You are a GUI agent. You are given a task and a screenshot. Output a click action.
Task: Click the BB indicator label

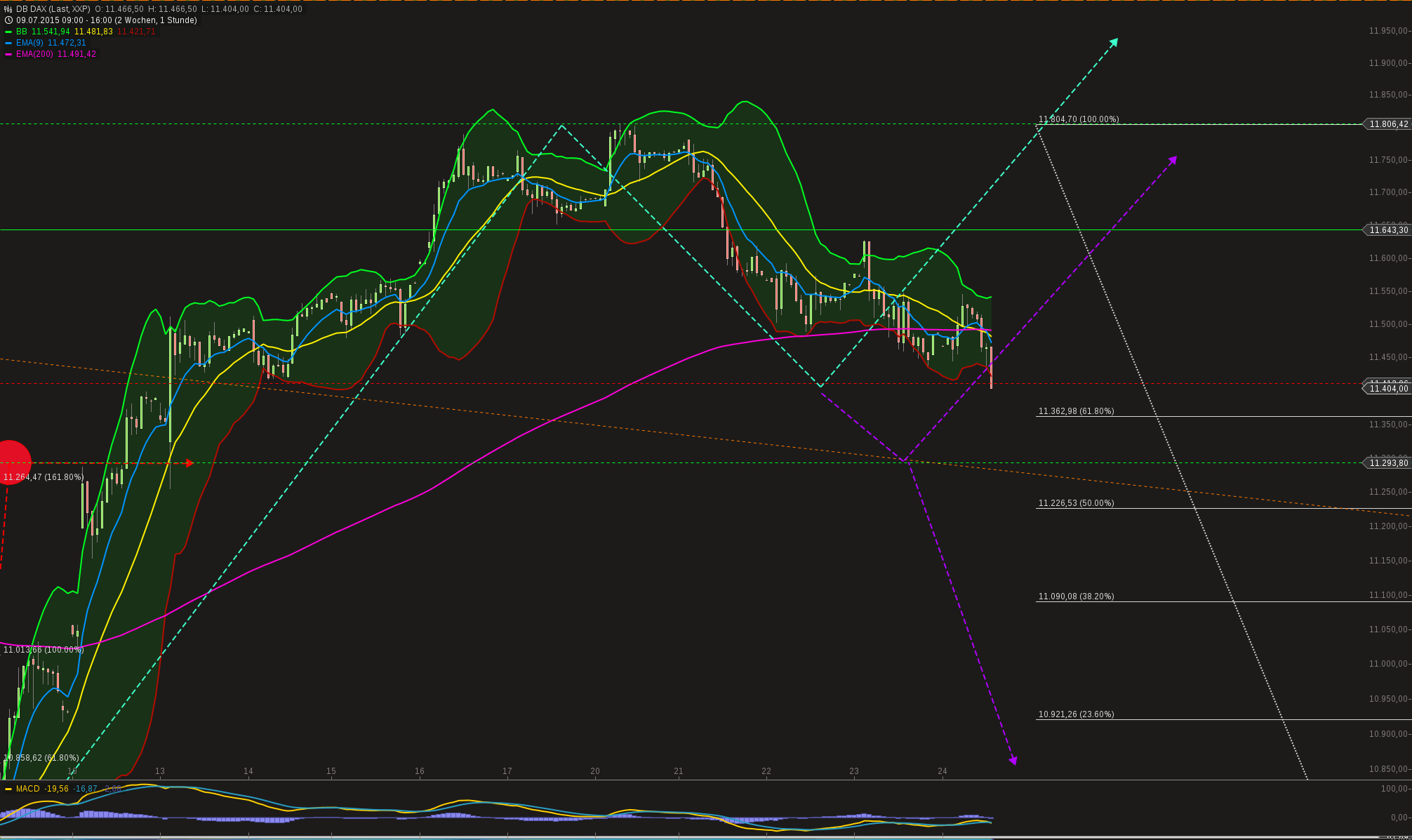pos(22,32)
